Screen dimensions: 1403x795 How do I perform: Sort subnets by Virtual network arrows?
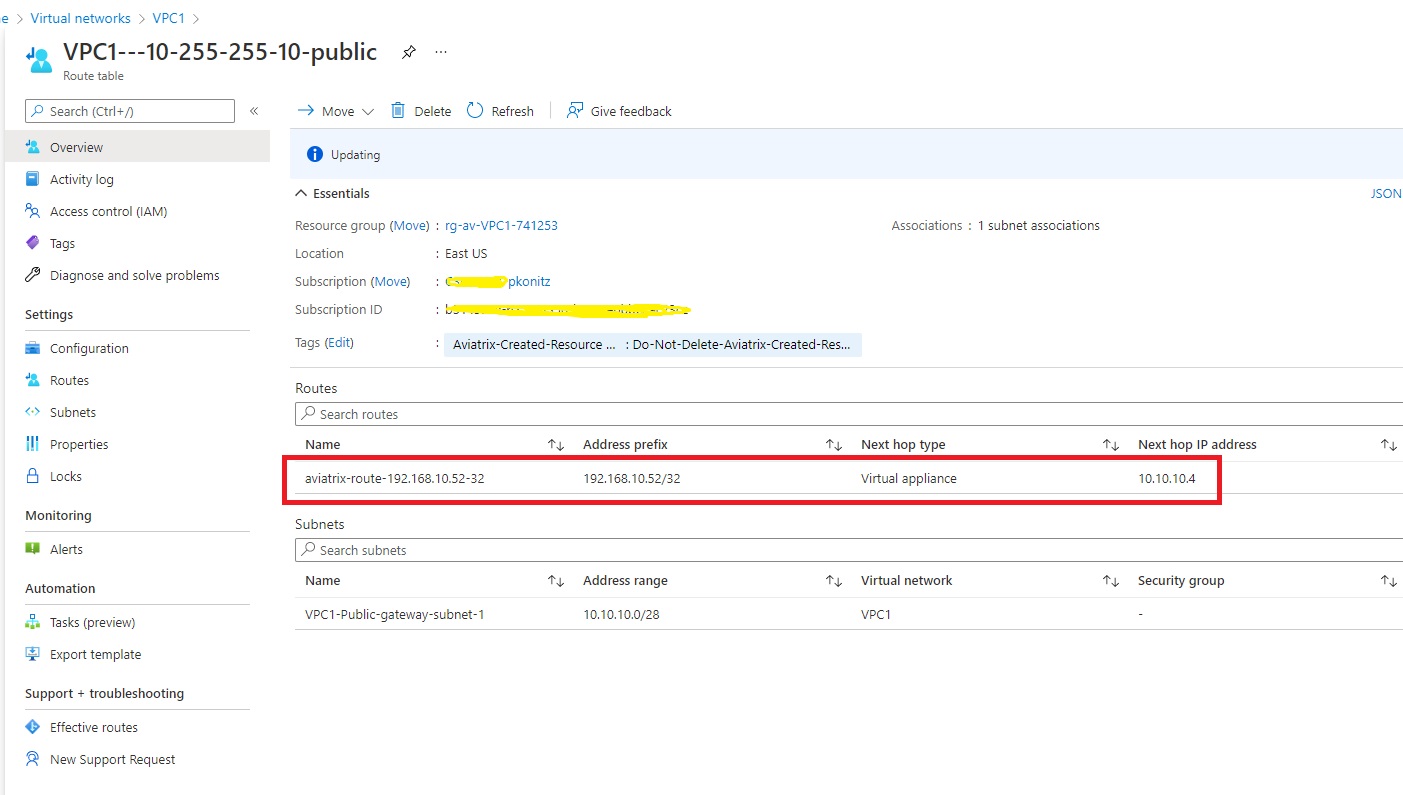click(1111, 580)
